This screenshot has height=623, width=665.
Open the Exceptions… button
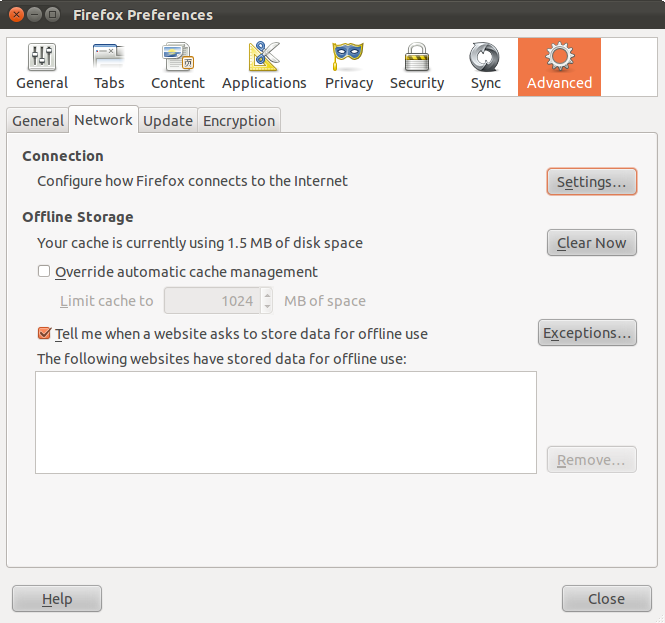coord(587,333)
